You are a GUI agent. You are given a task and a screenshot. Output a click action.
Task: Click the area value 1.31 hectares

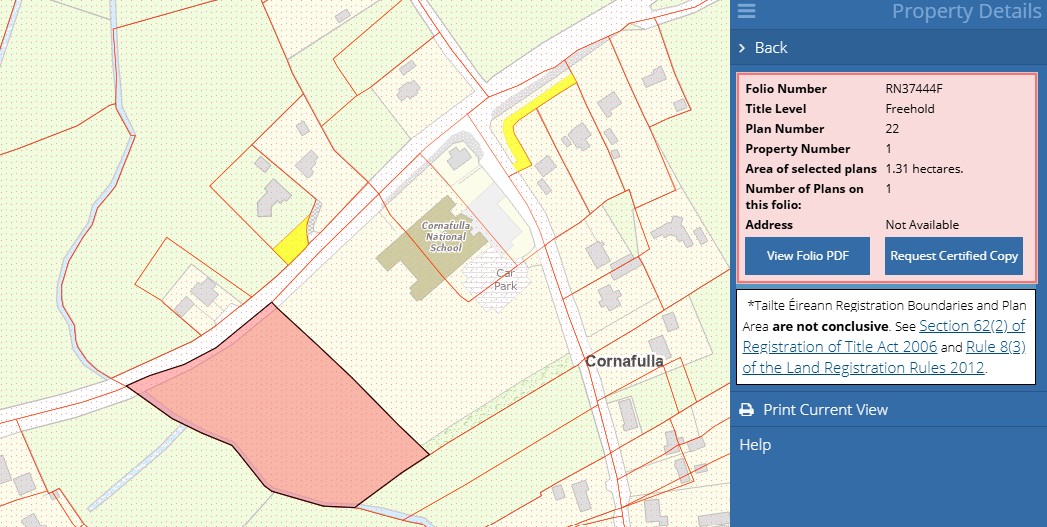pos(924,169)
